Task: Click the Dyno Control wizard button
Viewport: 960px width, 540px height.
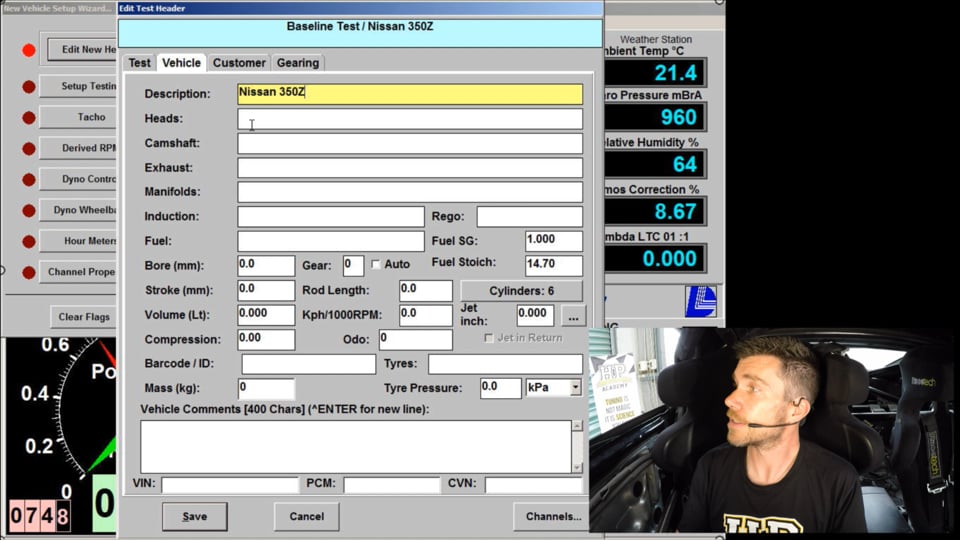Action: 78,179
